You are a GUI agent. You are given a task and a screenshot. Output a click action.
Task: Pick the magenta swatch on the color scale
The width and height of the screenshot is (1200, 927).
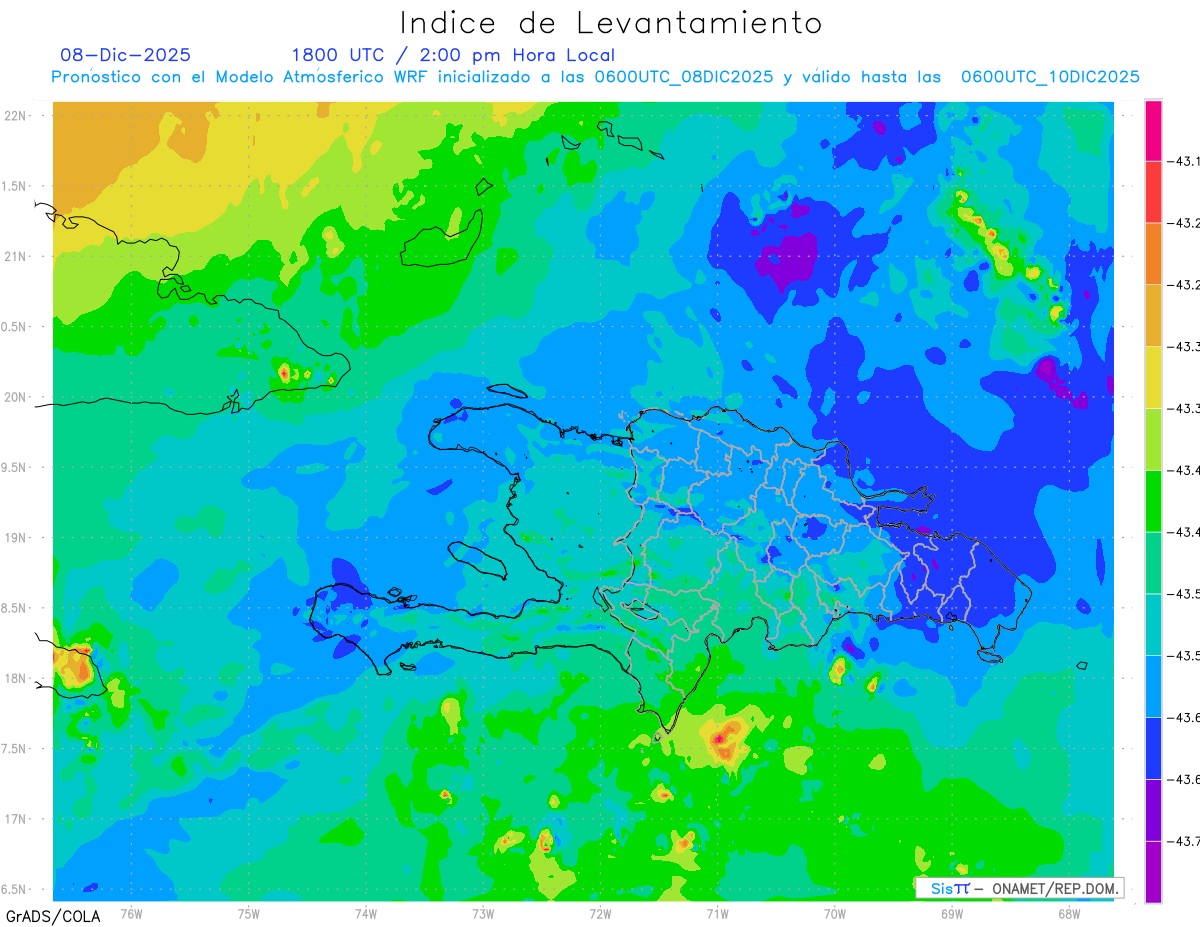click(x=1153, y=130)
